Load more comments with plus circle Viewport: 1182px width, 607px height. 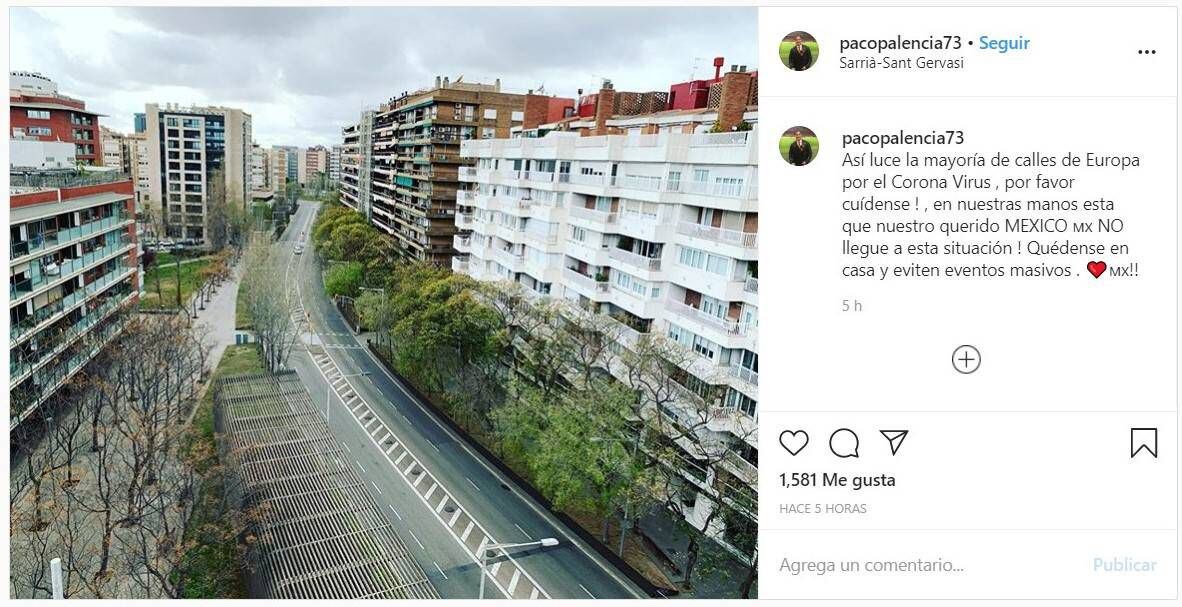click(x=966, y=360)
